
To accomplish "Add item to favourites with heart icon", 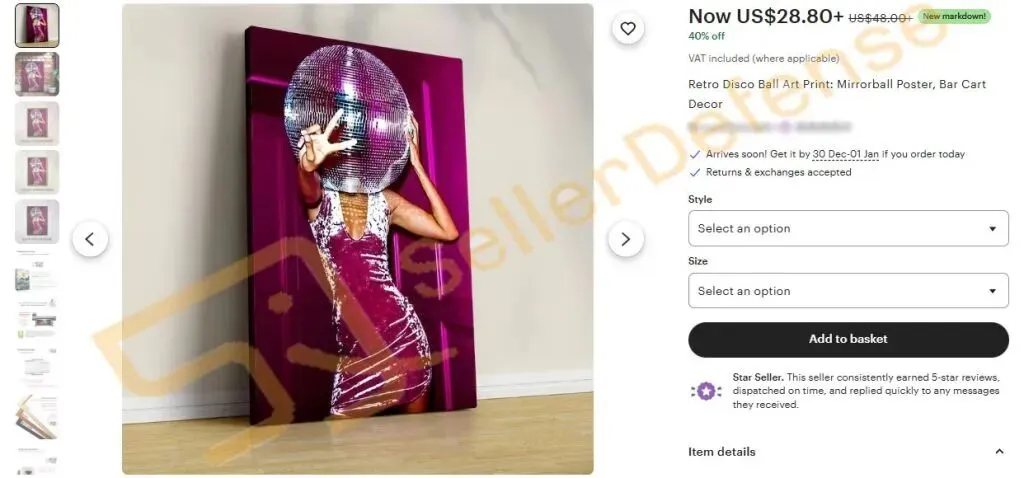I will tap(628, 29).
